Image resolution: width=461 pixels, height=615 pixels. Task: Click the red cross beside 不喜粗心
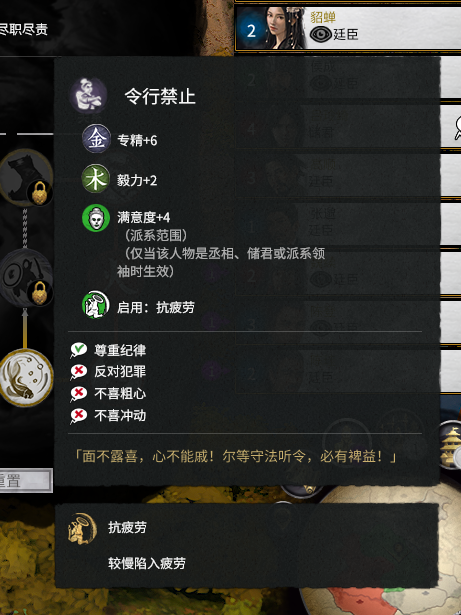click(x=78, y=394)
